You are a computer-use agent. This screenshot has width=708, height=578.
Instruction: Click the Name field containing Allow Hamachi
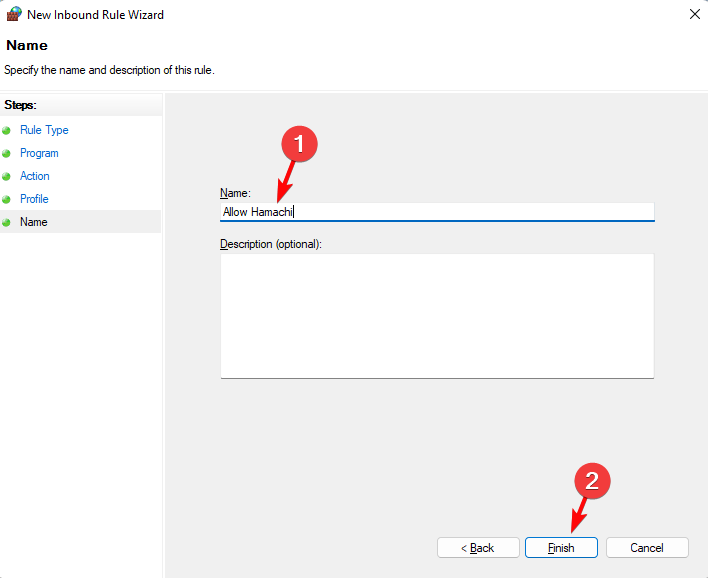(437, 212)
